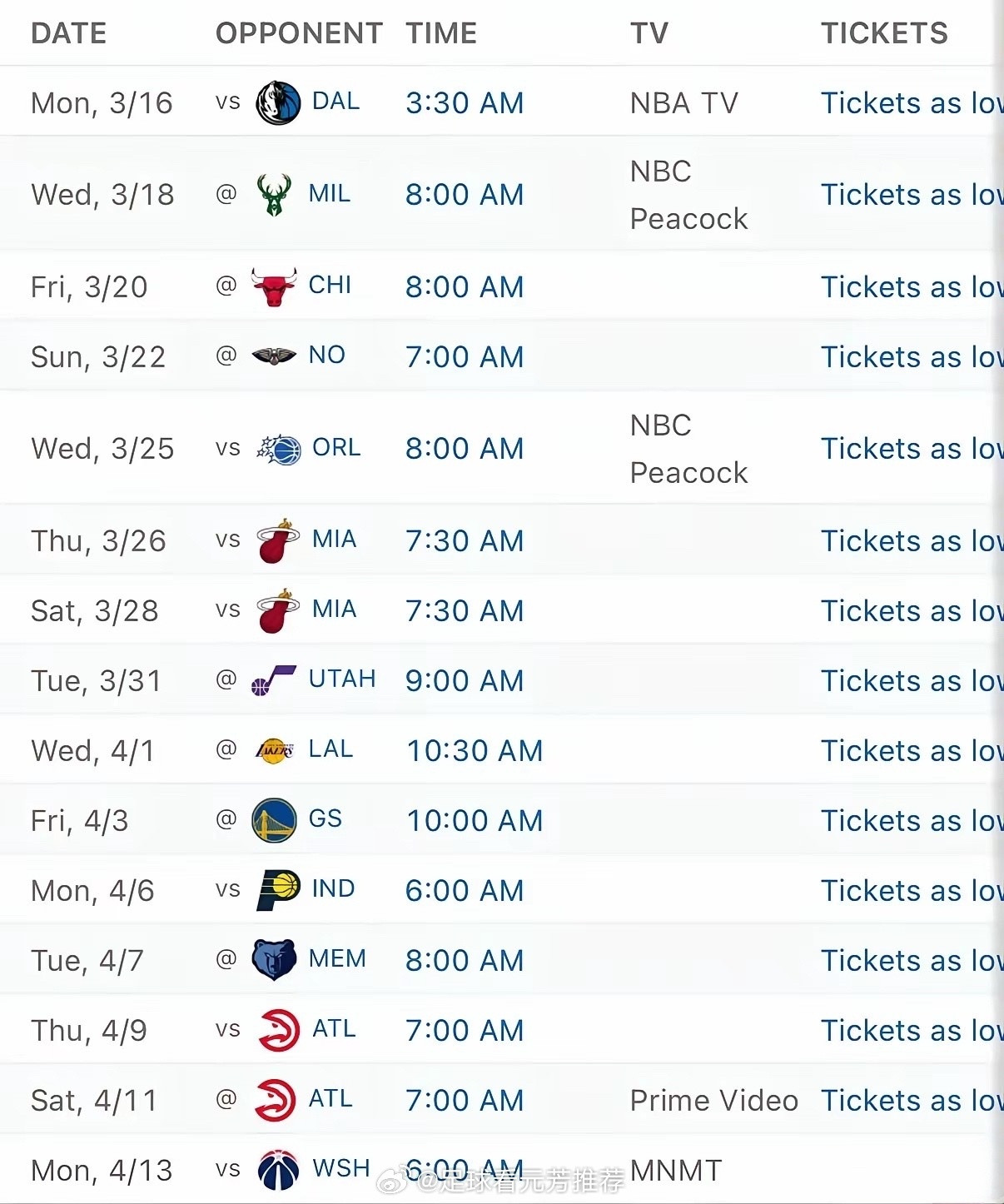Image resolution: width=1004 pixels, height=1204 pixels.
Task: Click the Indiana Pacers logo icon
Action: (279, 890)
